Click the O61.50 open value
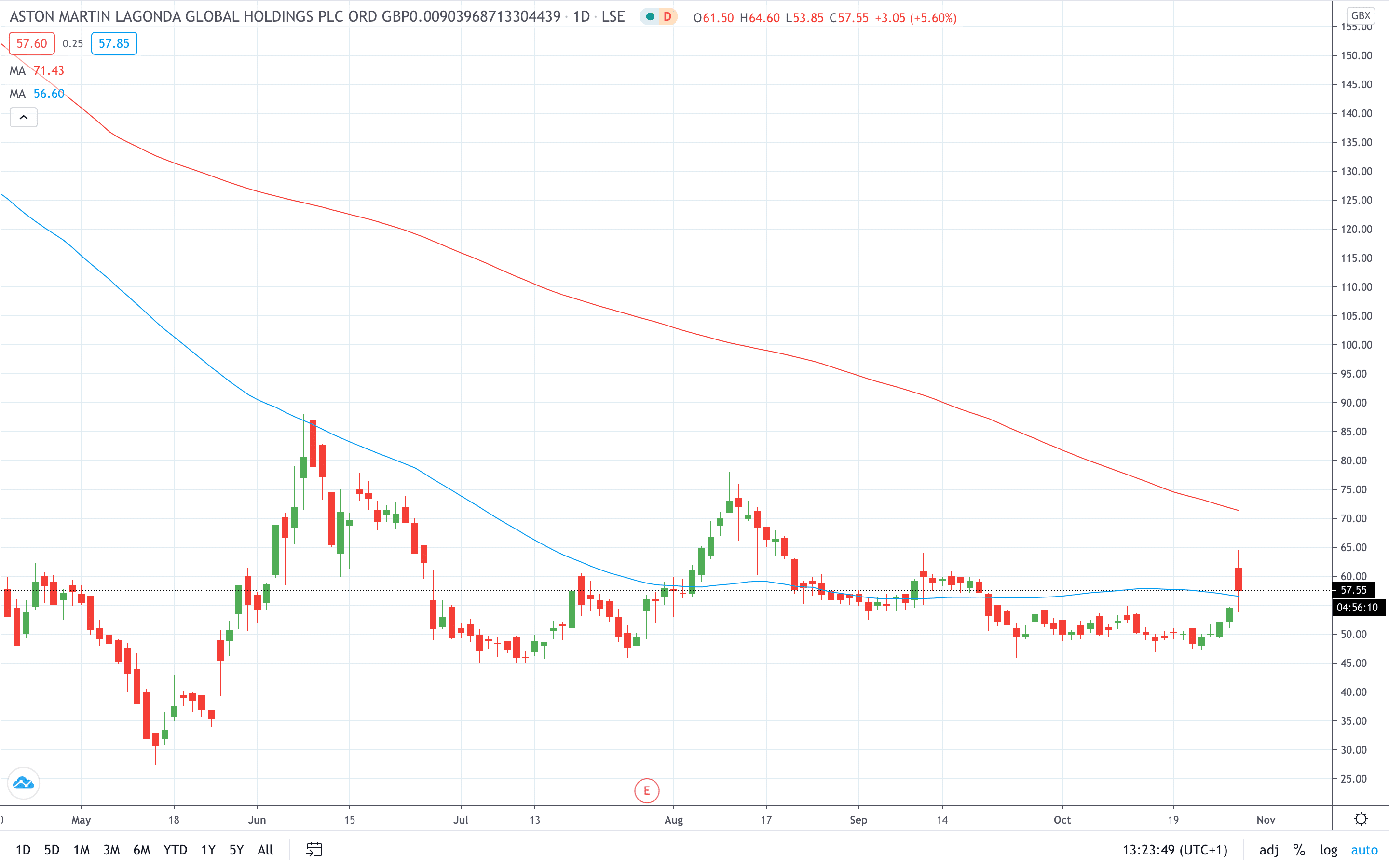 click(x=713, y=18)
